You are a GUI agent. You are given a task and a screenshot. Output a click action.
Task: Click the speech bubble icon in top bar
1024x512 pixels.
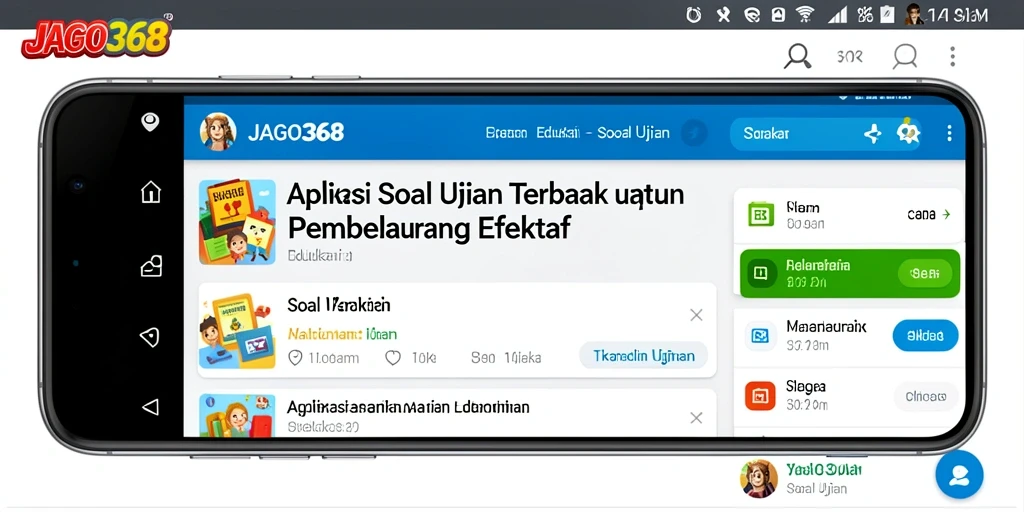pos(905,57)
